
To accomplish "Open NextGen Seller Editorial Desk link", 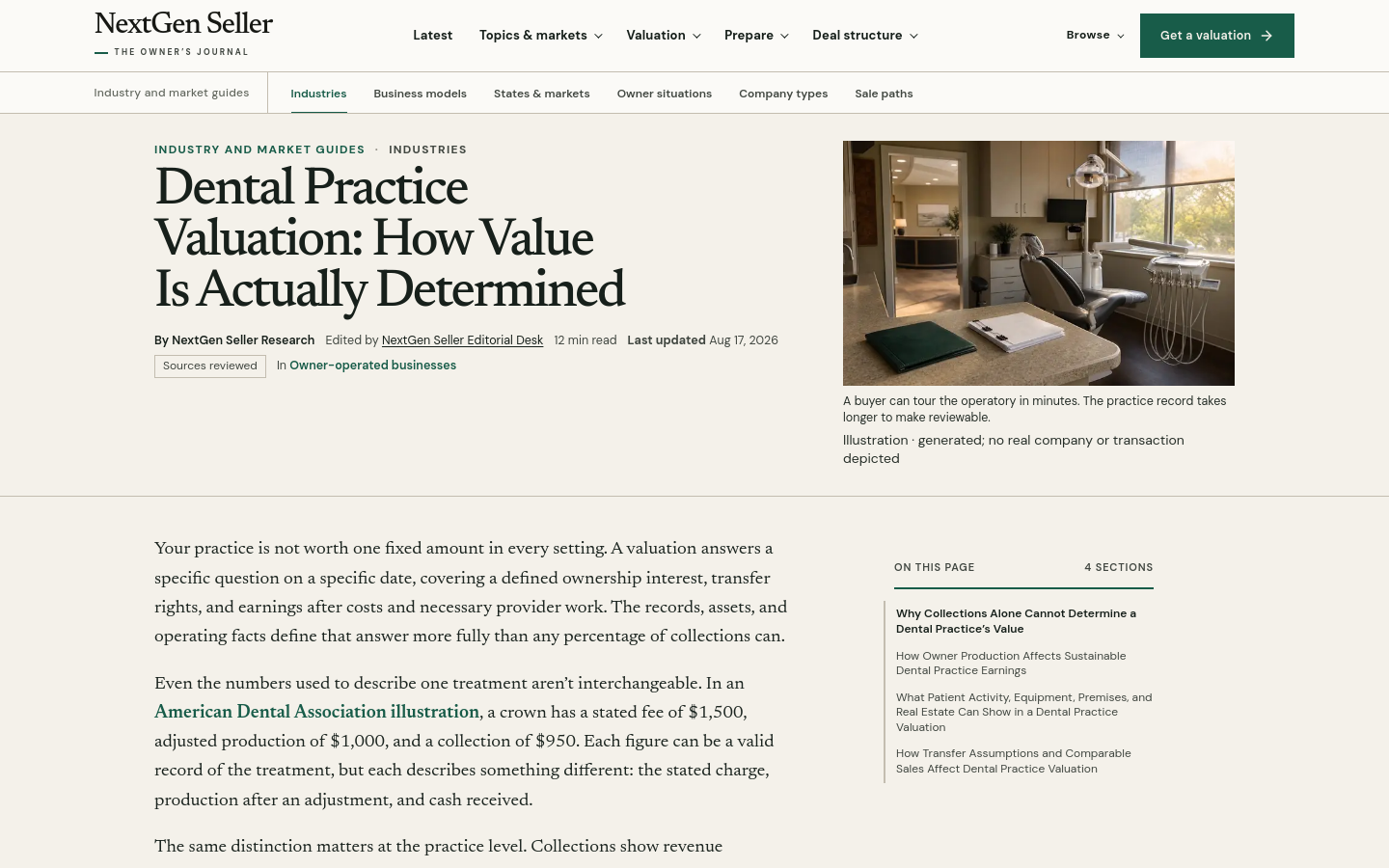I will point(462,340).
